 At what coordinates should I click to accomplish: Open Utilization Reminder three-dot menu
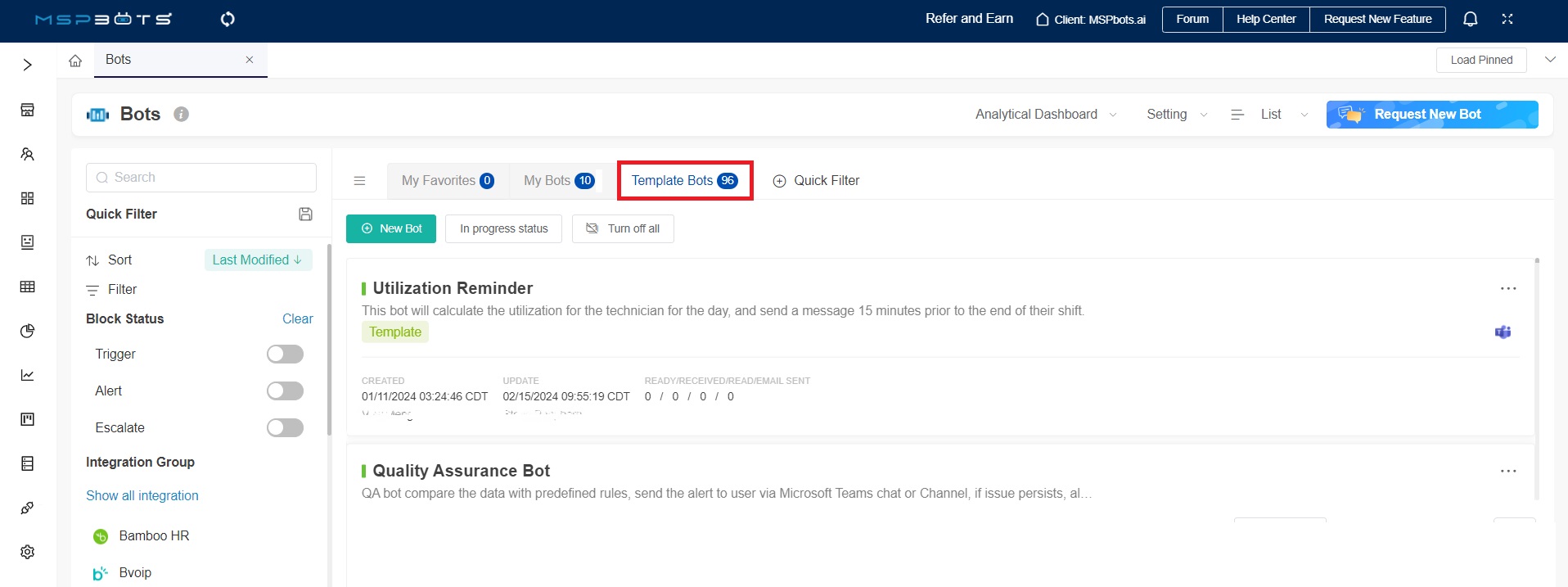(x=1507, y=288)
